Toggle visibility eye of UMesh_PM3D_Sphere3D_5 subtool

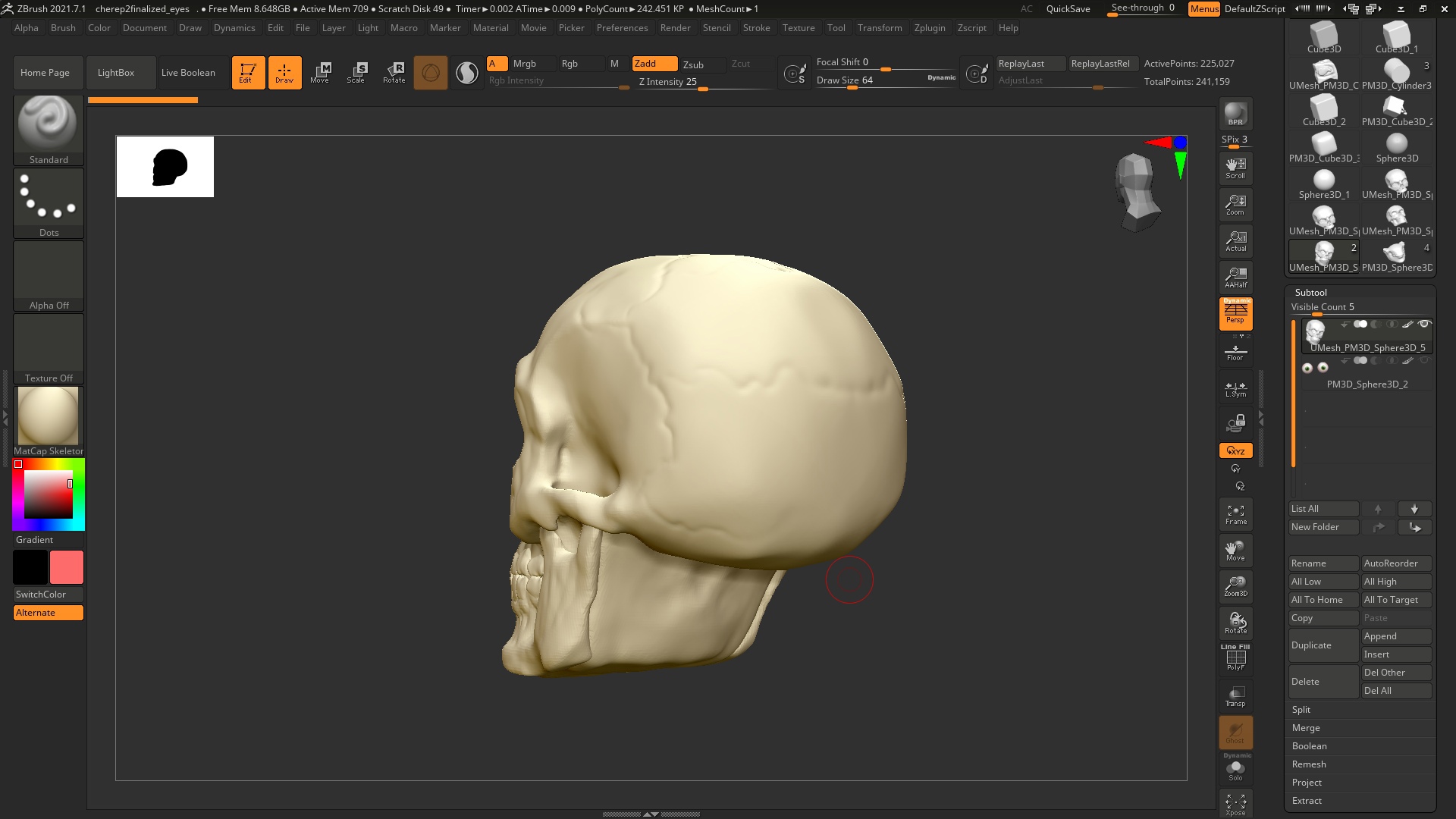pyautogui.click(x=1424, y=324)
